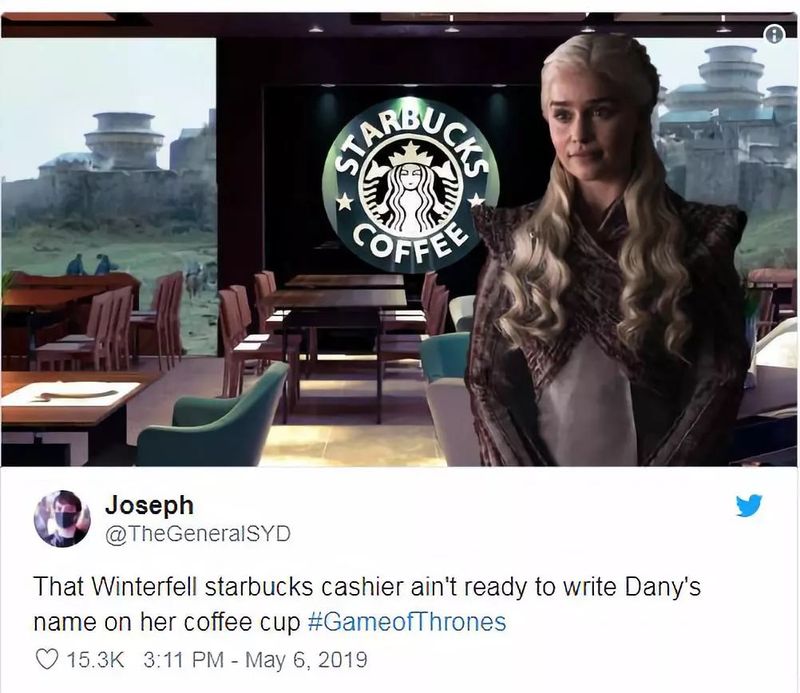This screenshot has width=800, height=693.
Task: Visit the @TheGeneralSYD handle link
Action: pos(197,534)
